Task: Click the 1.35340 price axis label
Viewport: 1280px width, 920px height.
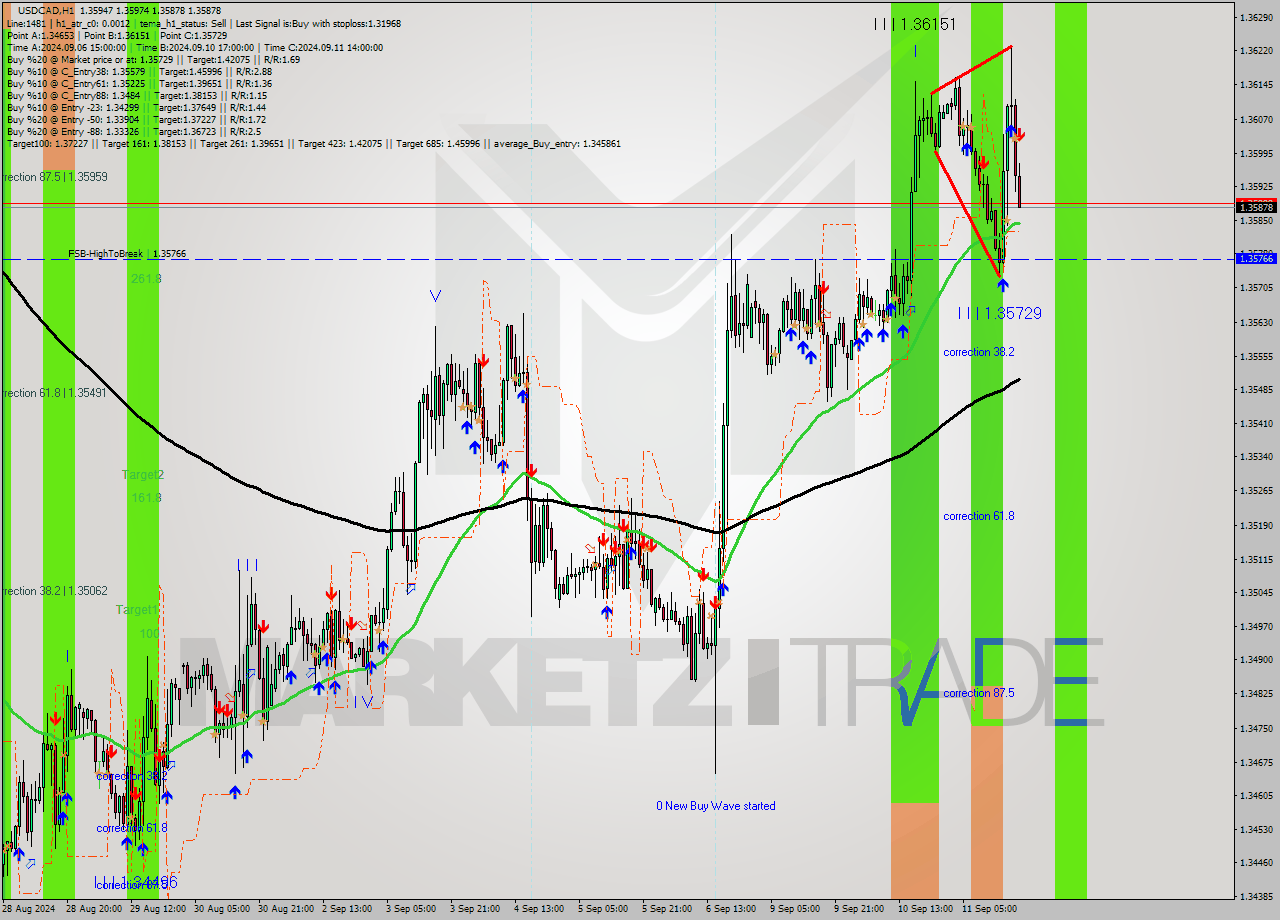Action: click(1256, 456)
